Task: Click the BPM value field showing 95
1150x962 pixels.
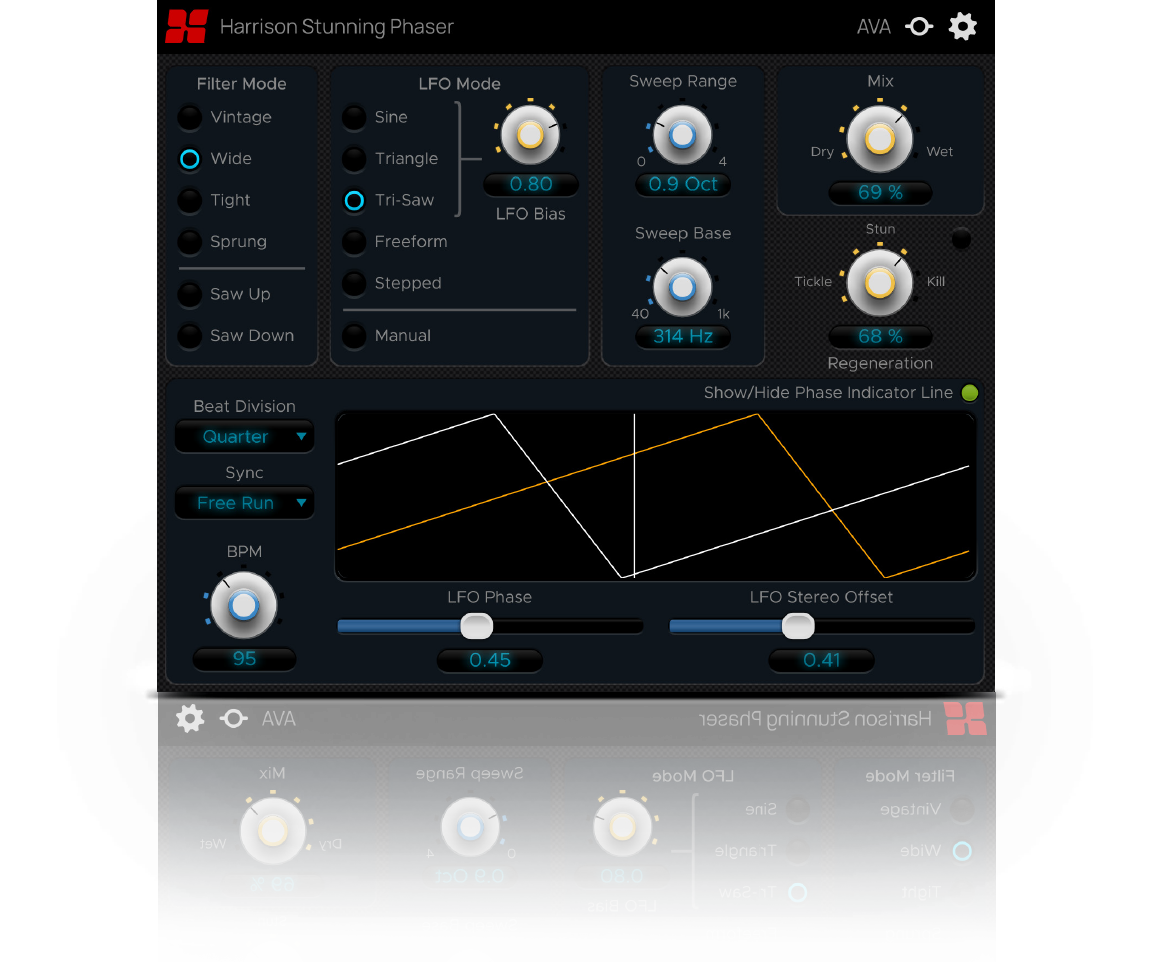Action: click(244, 659)
